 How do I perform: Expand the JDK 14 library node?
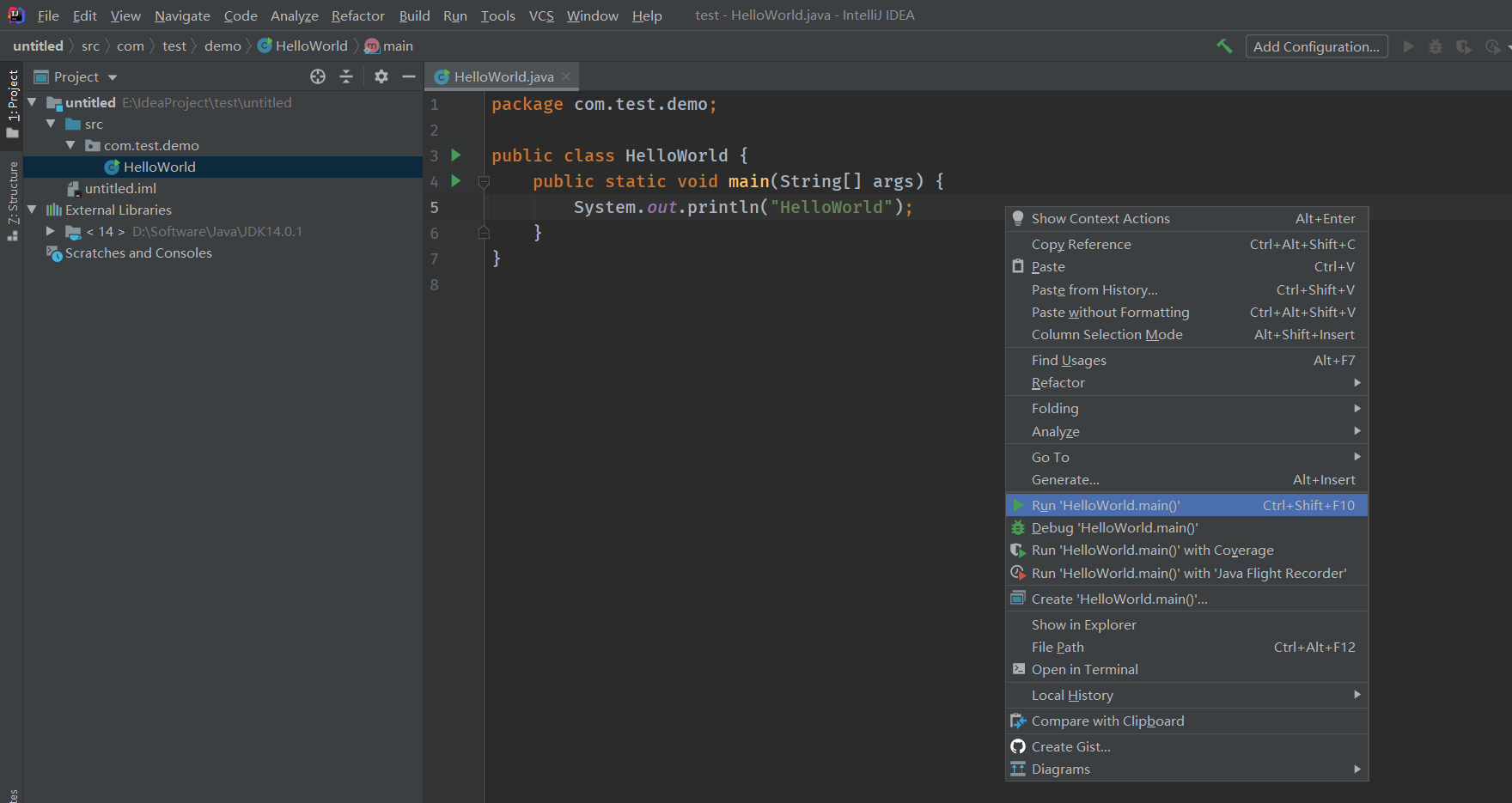click(51, 231)
